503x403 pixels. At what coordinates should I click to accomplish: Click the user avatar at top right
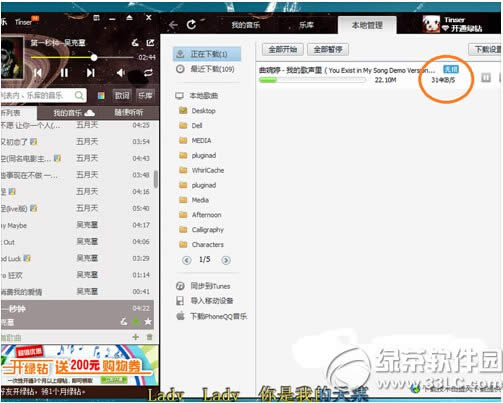pyautogui.click(x=431, y=24)
